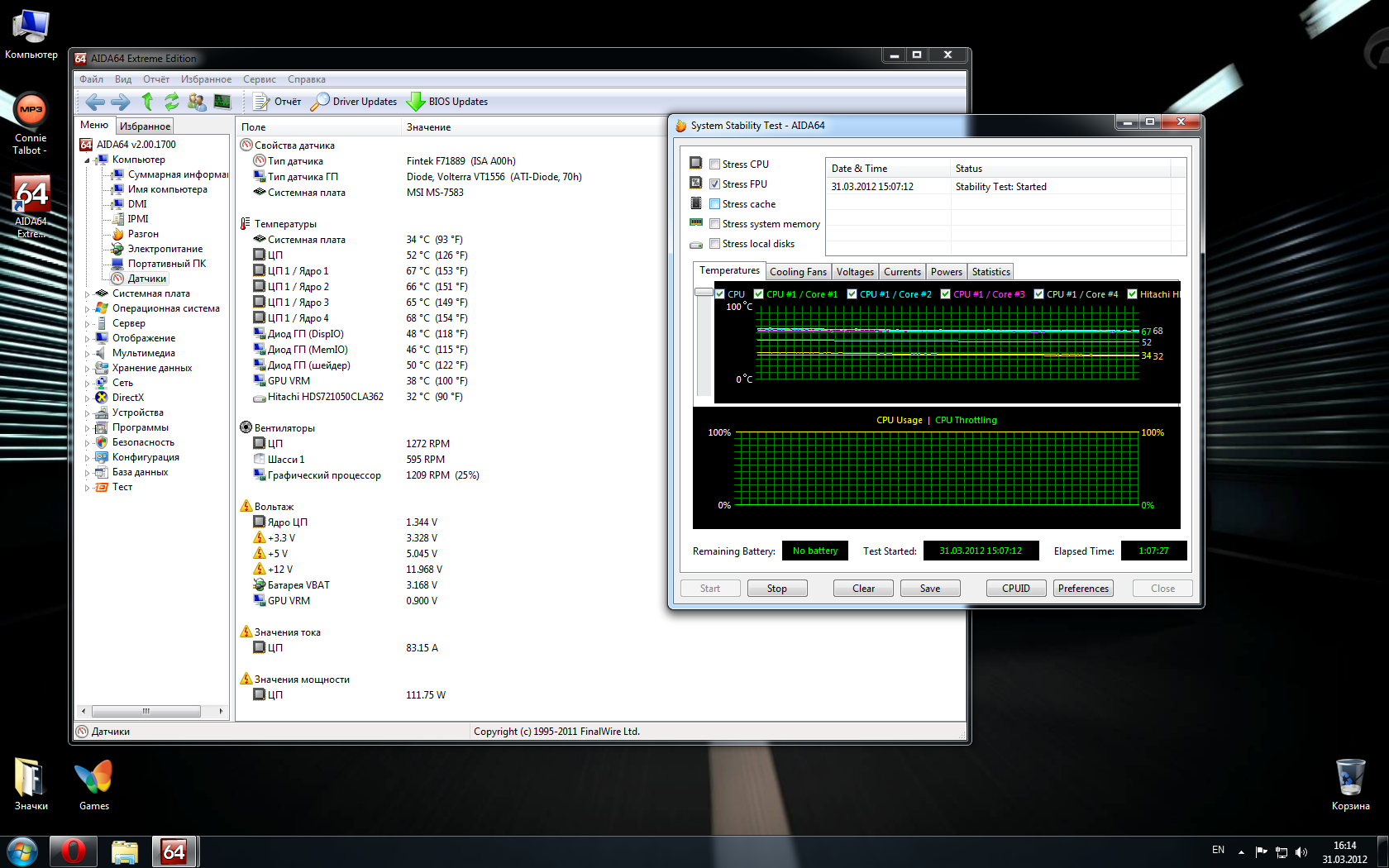The image size is (1389, 868).
Task: Click the two-people users toolbar icon
Action: pos(197,102)
